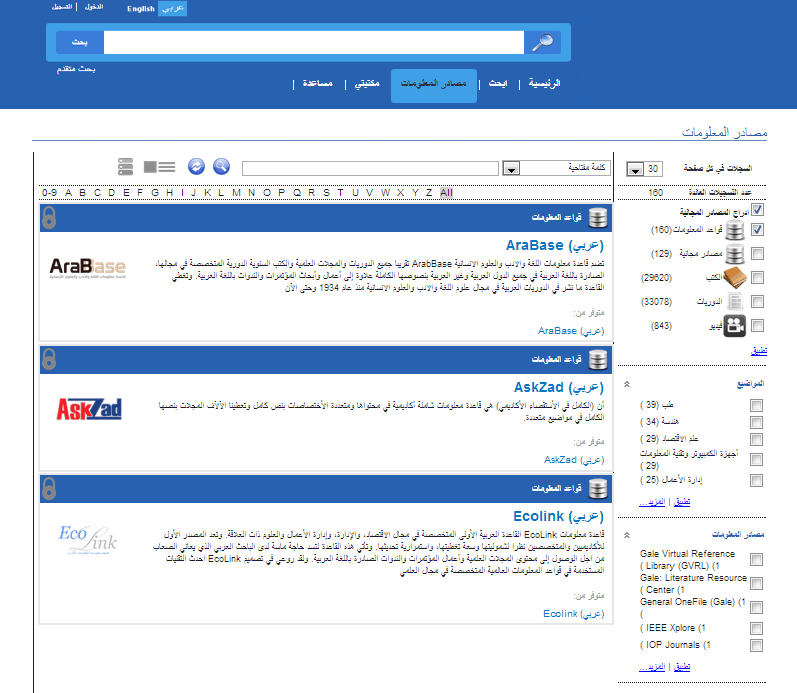
Task: Check the video (843) checkbox
Action: (x=757, y=325)
